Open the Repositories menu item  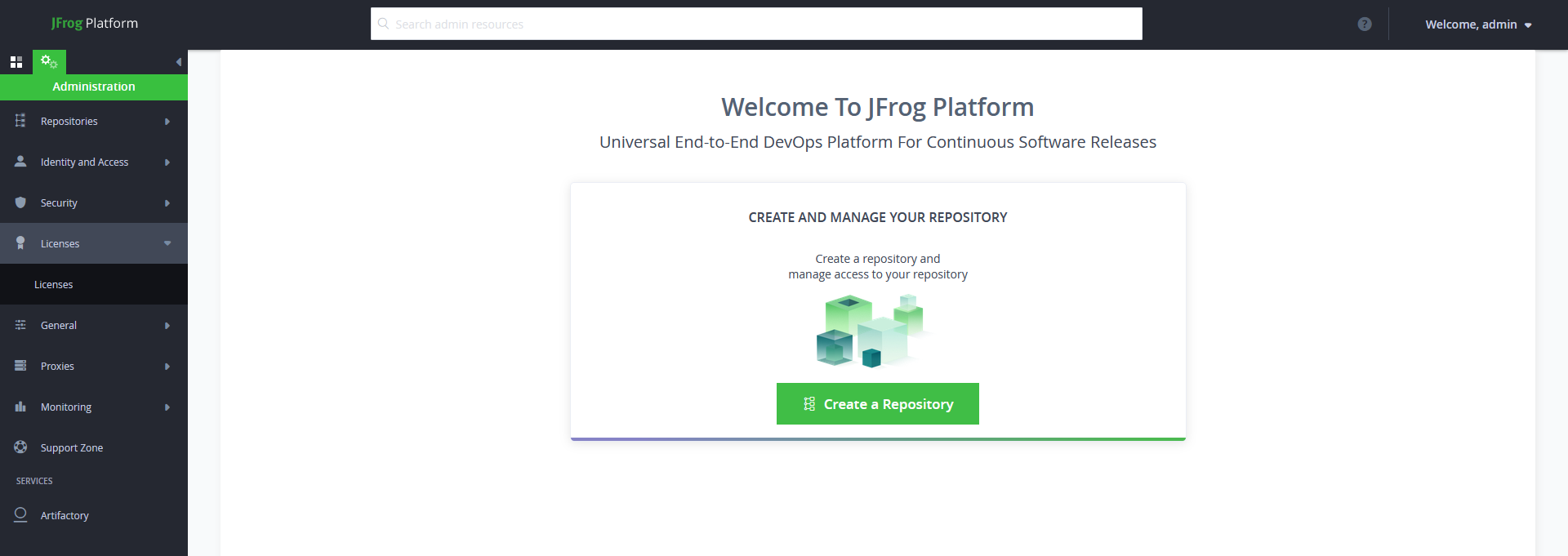click(x=94, y=121)
